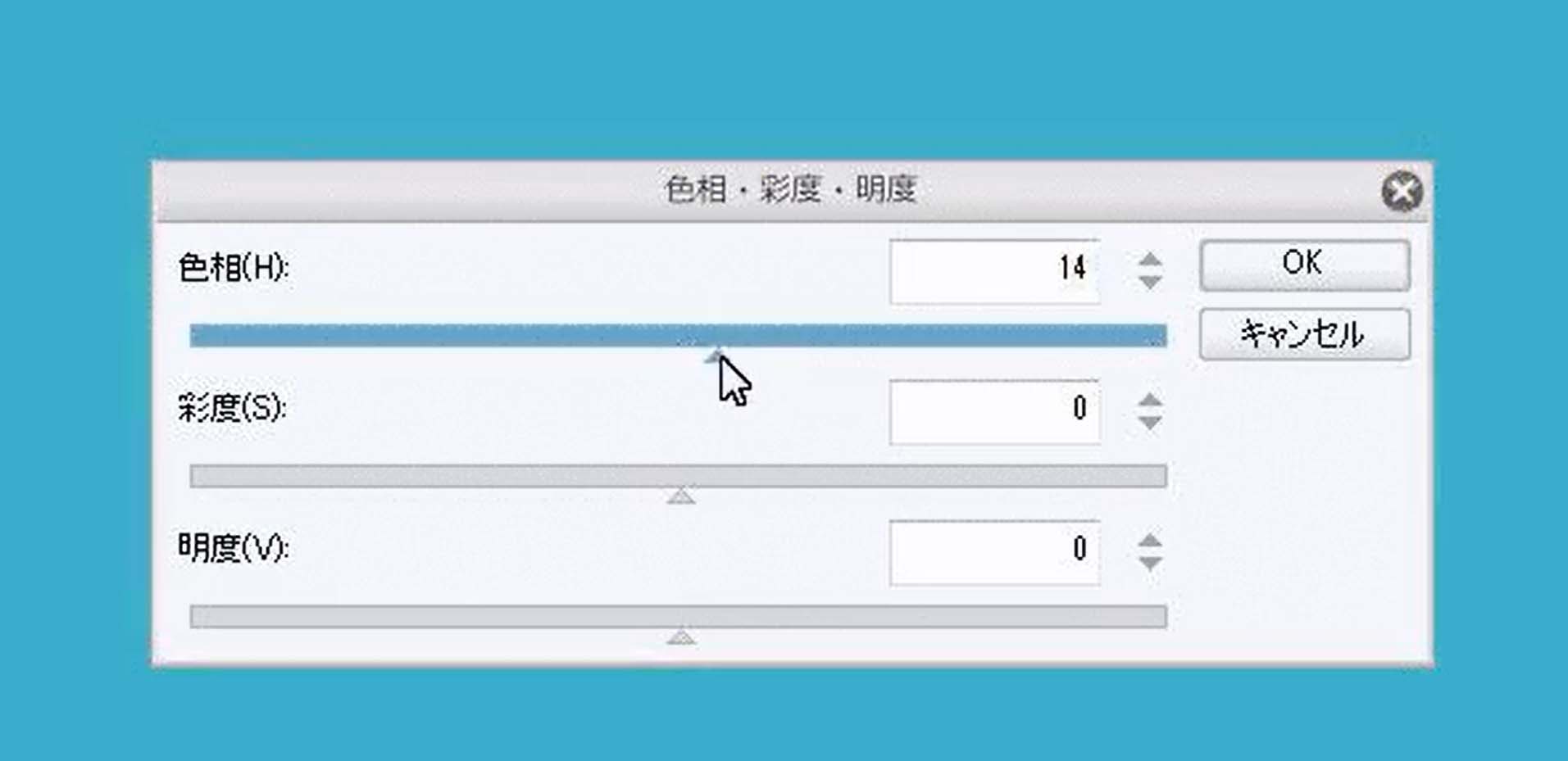The height and width of the screenshot is (761, 1568).
Task: Focus the 色相(H) field showing 14
Action: 994,271
